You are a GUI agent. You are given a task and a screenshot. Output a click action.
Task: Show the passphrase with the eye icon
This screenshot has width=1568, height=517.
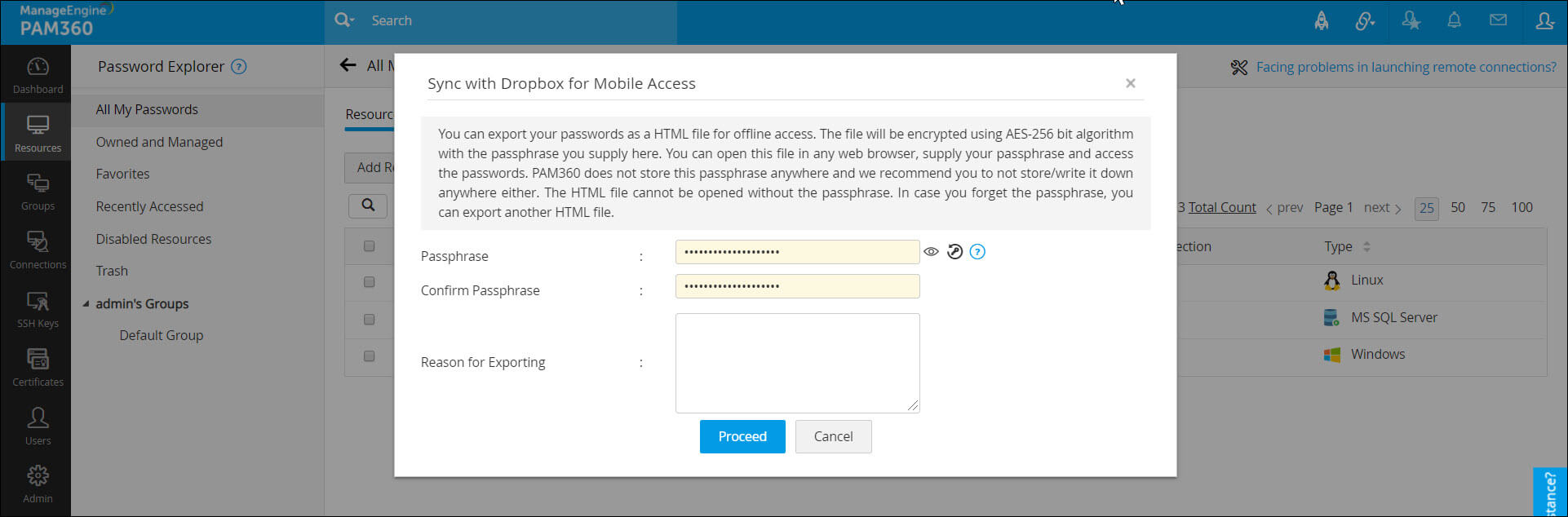click(931, 252)
